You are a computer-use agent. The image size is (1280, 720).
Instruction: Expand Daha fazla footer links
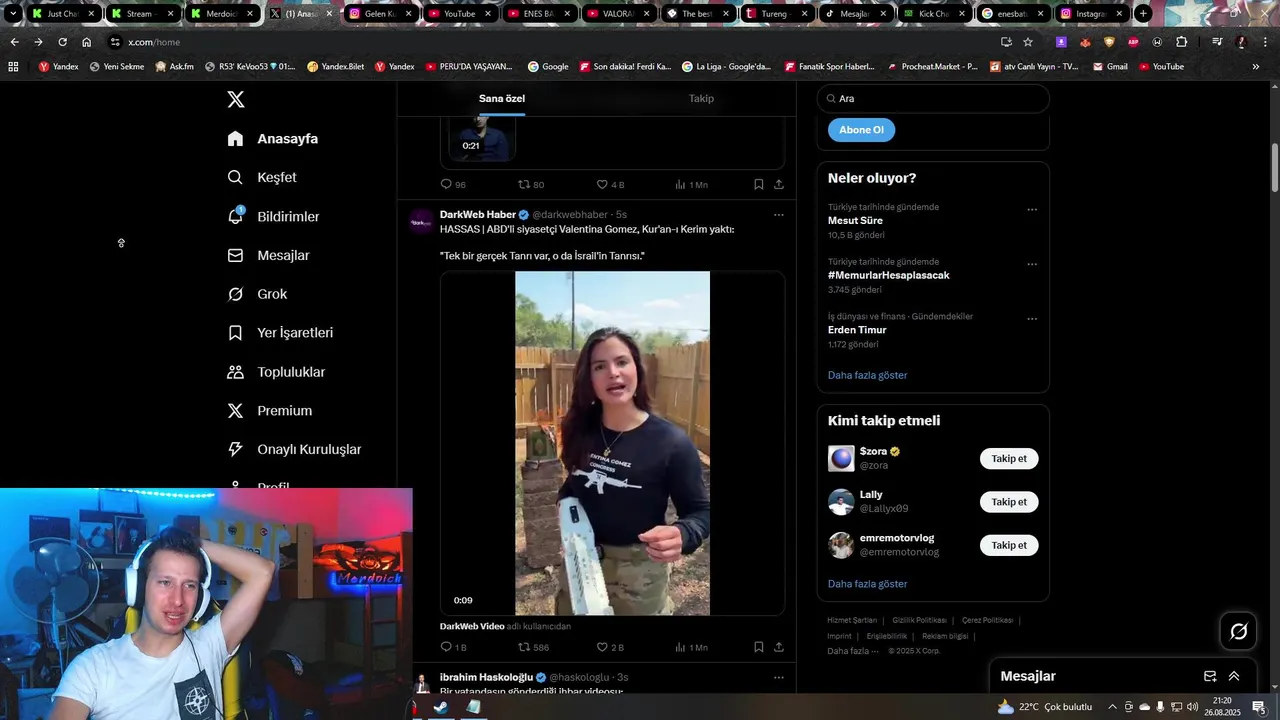point(853,651)
